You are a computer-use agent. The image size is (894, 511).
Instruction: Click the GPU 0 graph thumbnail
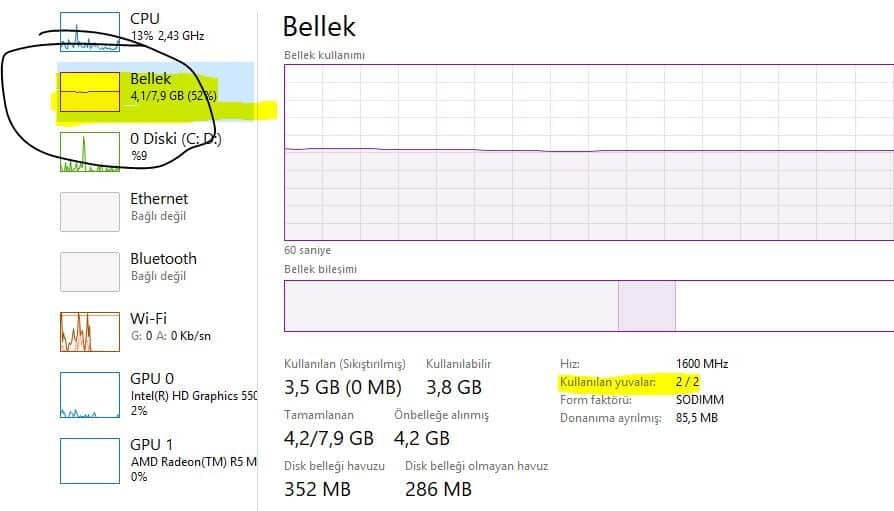pyautogui.click(x=89, y=393)
